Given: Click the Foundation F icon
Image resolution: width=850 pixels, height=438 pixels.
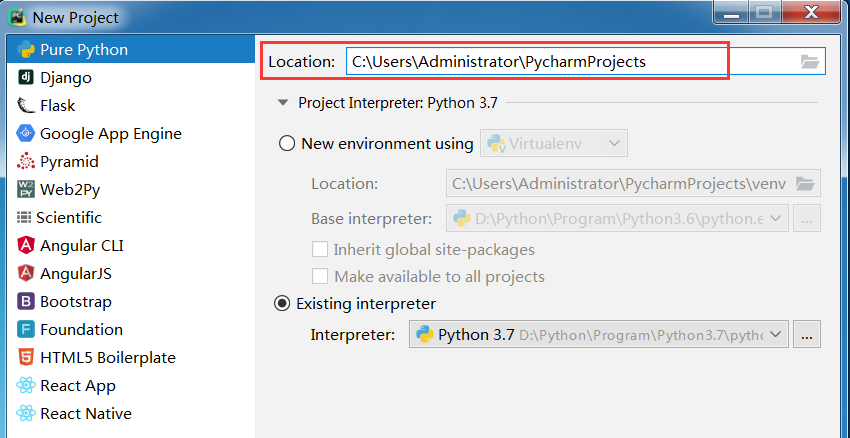Looking at the screenshot, I should 25,330.
